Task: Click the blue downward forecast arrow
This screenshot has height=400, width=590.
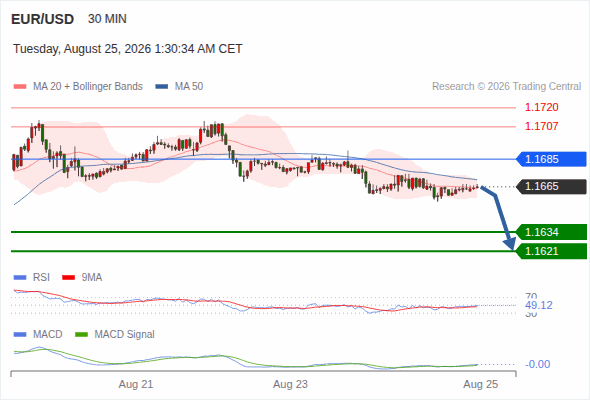Action: 499,217
